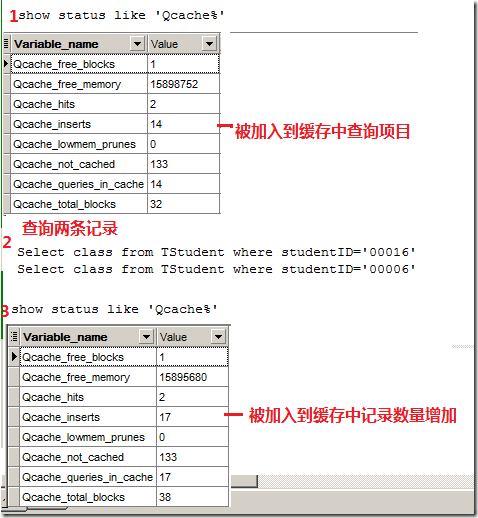Select value 15898752 in upper table

[x=184, y=84]
